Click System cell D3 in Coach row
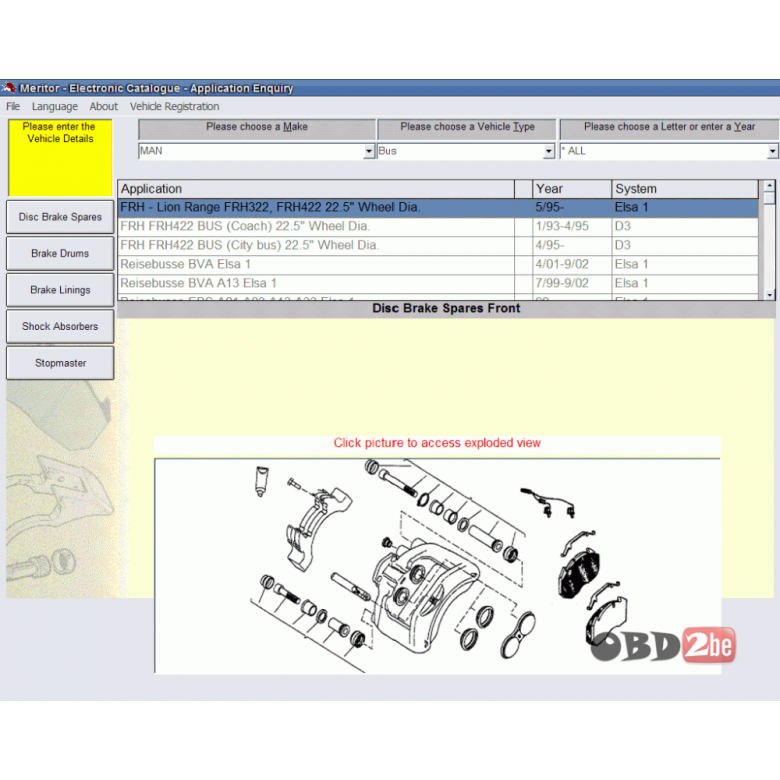The width and height of the screenshot is (780, 780). 684,226
